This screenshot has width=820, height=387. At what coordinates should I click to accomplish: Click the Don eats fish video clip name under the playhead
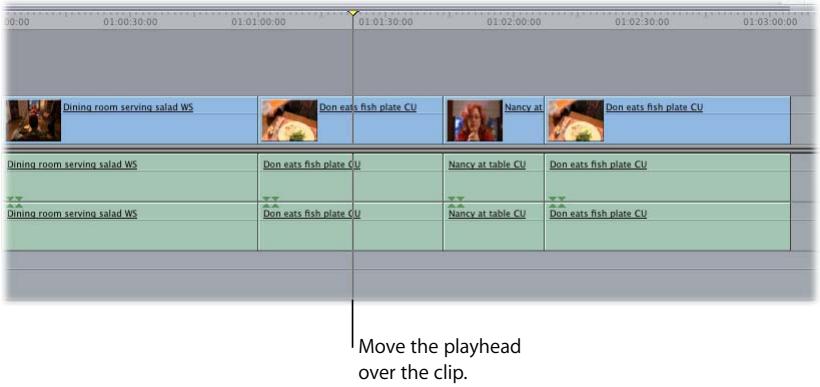pyautogui.click(x=368, y=107)
